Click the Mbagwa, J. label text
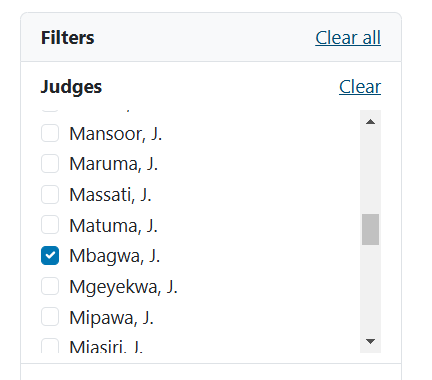Screen dimensions: 432x380 (x=115, y=256)
